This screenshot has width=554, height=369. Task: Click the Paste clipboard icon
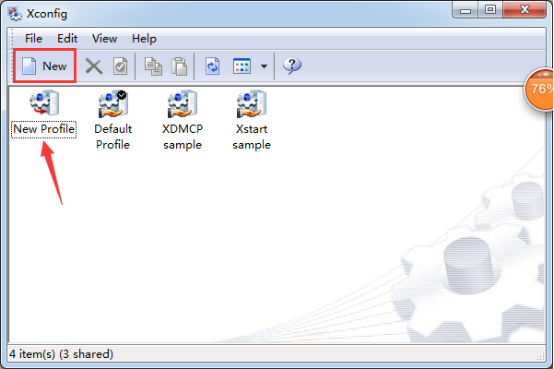(x=179, y=66)
